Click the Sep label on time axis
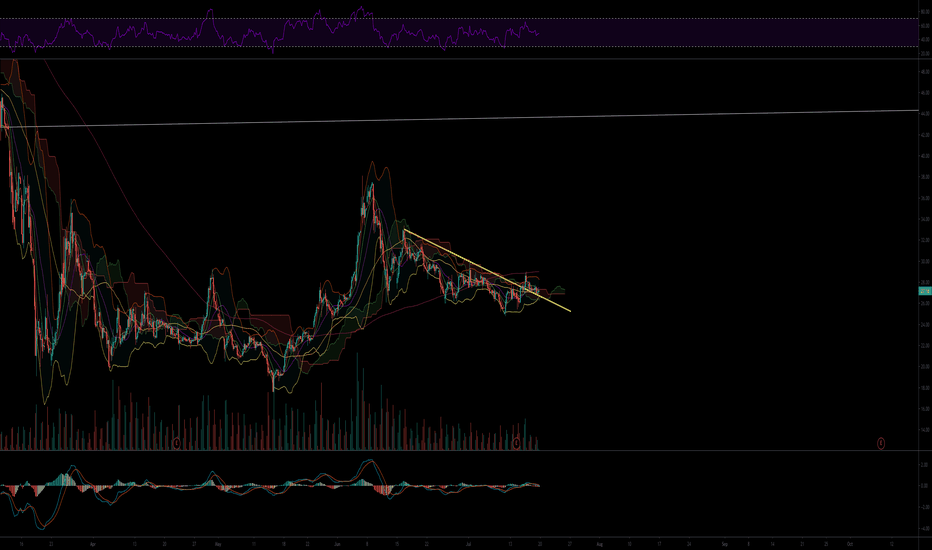 (725, 544)
